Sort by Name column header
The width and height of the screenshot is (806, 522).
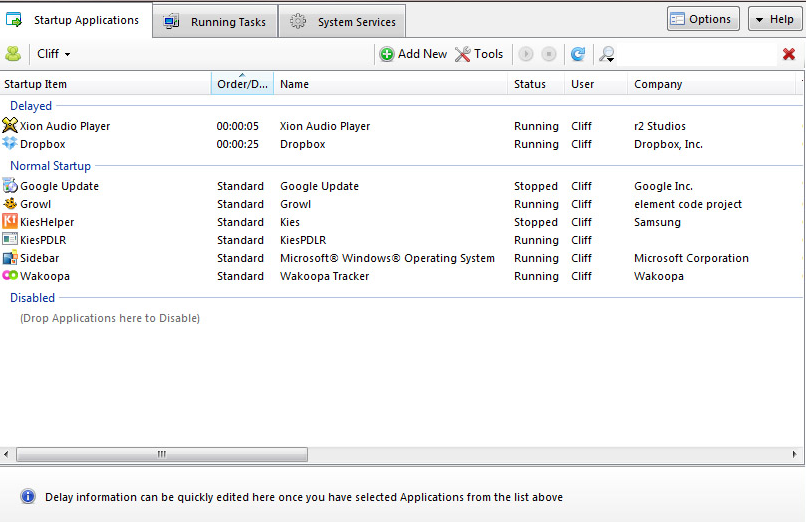pos(391,84)
